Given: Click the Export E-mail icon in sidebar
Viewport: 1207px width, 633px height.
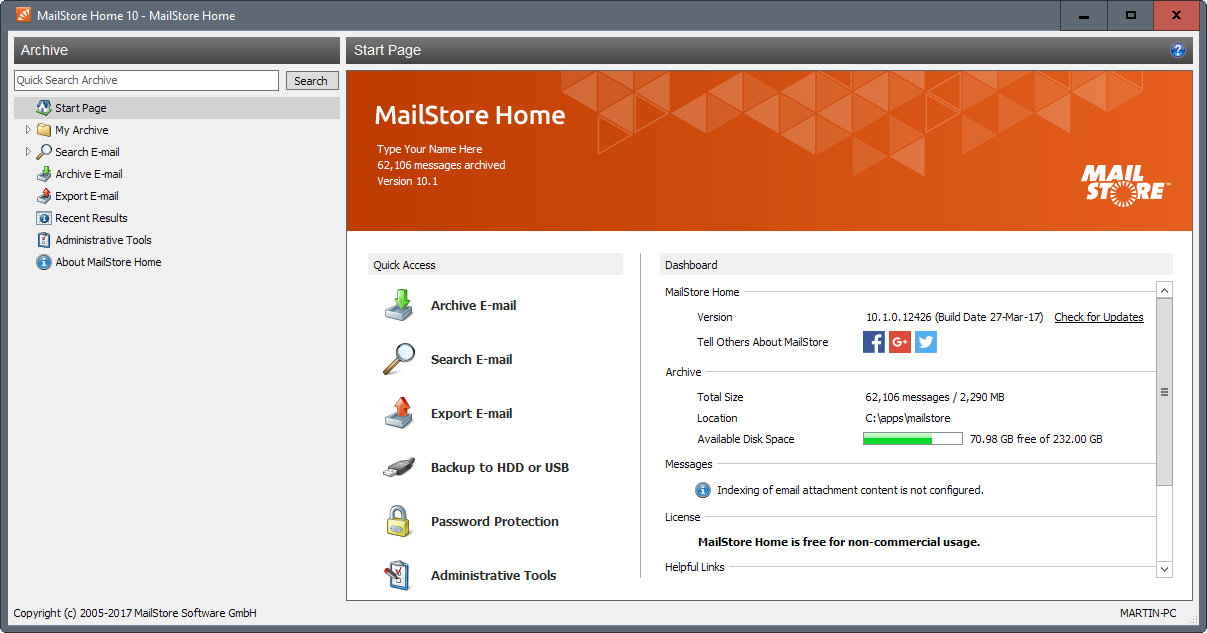Looking at the screenshot, I should (x=44, y=196).
